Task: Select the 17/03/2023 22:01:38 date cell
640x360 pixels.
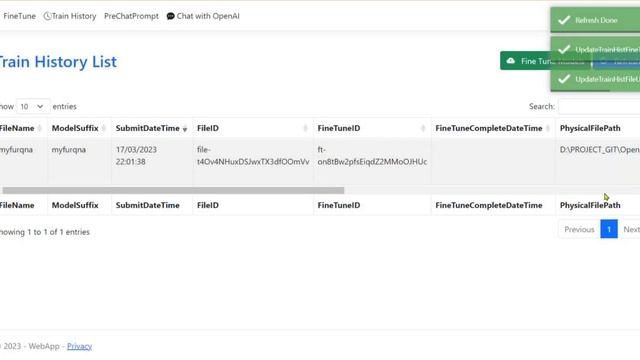Action: [x=152, y=161]
